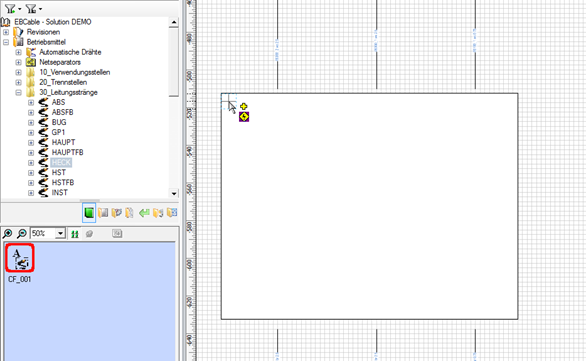Click the folder with gray panel icon

point(103,213)
